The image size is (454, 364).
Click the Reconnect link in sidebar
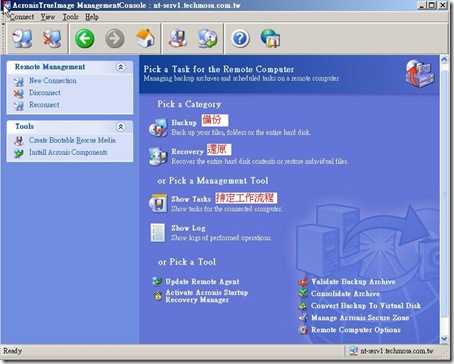coord(44,105)
